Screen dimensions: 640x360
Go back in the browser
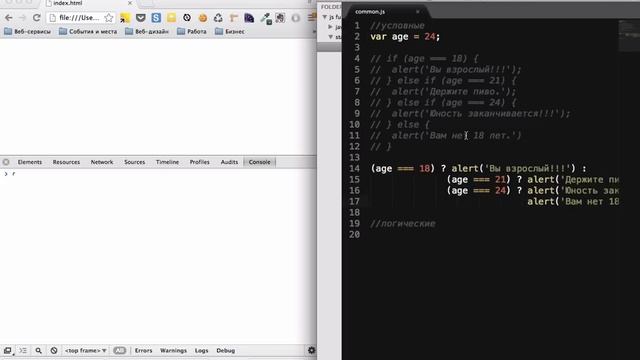[9, 18]
